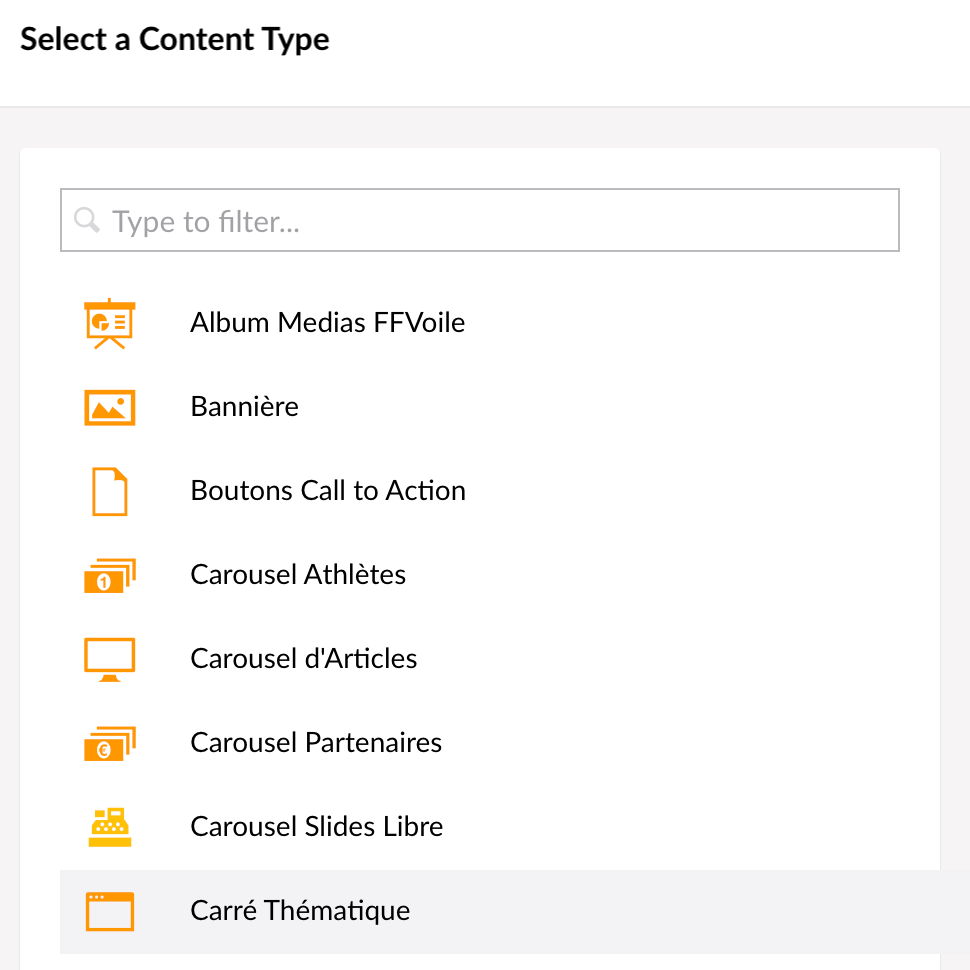Pick Carousel Slides Libre content type
Viewport: 970px width, 970px height.
click(317, 826)
